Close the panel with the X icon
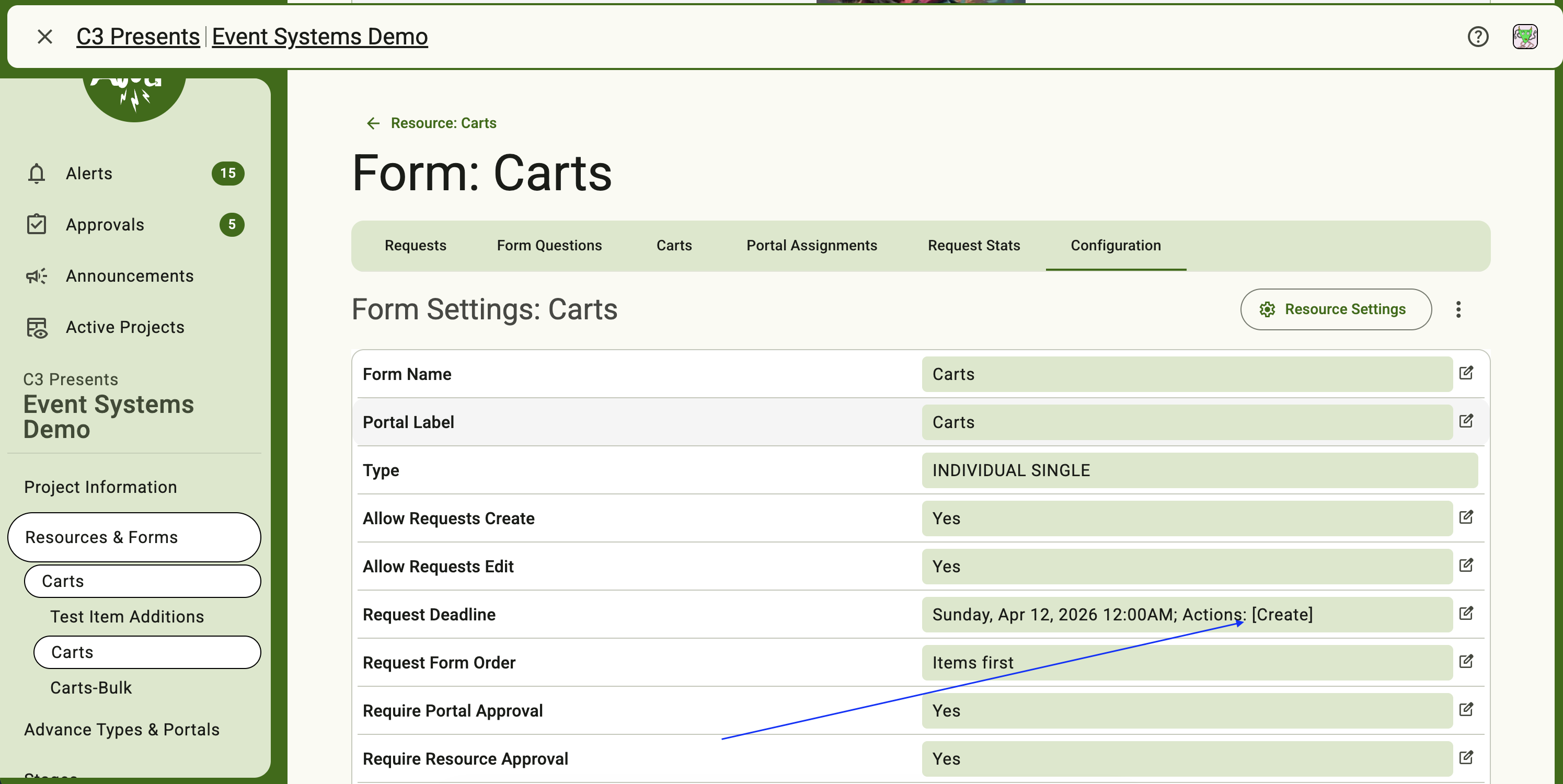The height and width of the screenshot is (784, 1563). point(45,37)
